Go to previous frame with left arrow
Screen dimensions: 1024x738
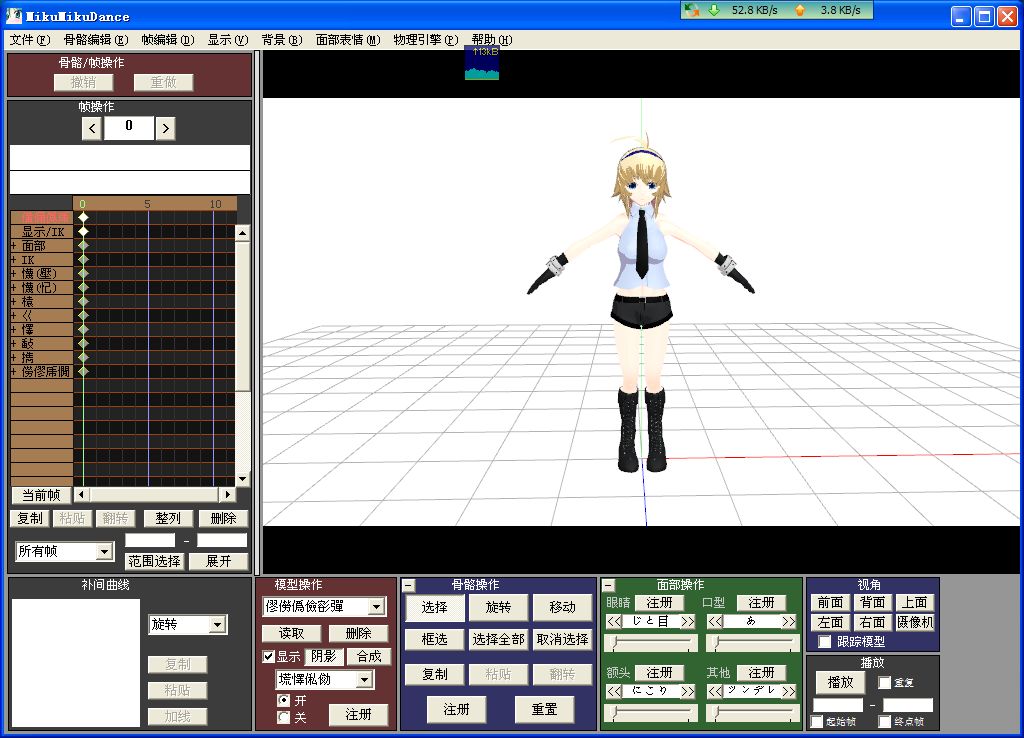pyautogui.click(x=91, y=128)
